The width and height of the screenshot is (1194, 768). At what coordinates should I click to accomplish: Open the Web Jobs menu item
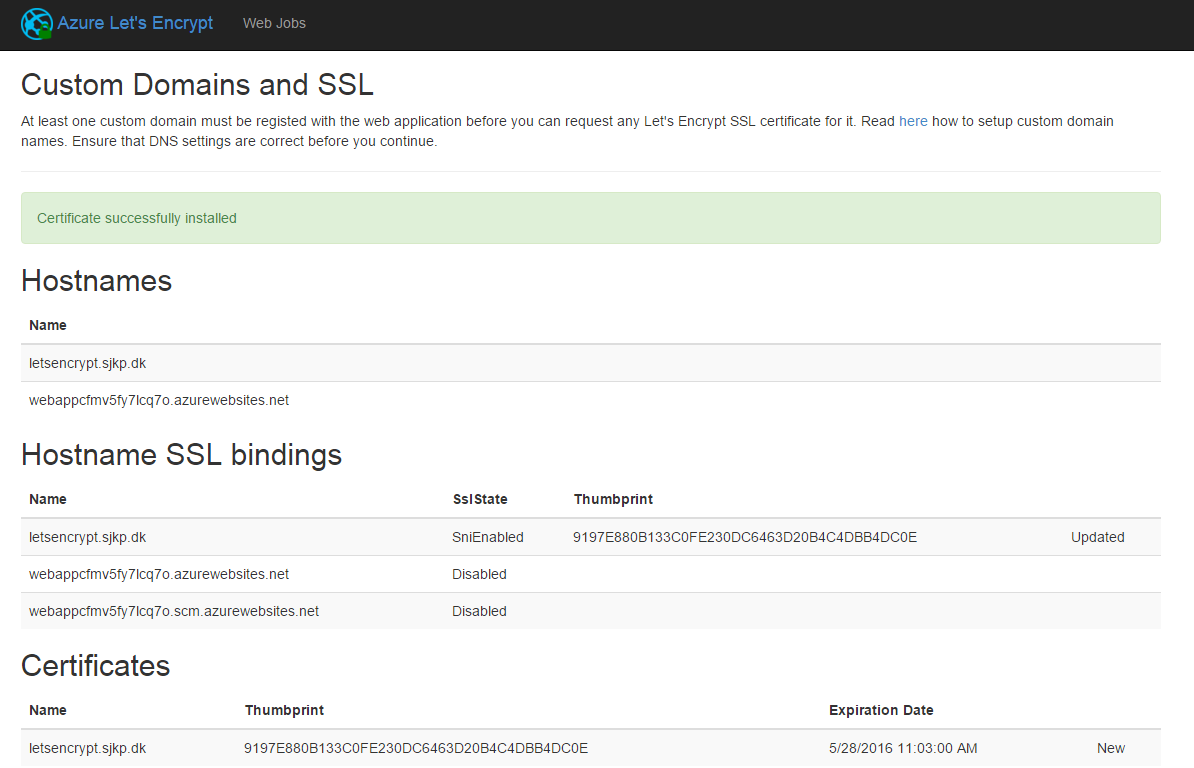pyautogui.click(x=274, y=23)
